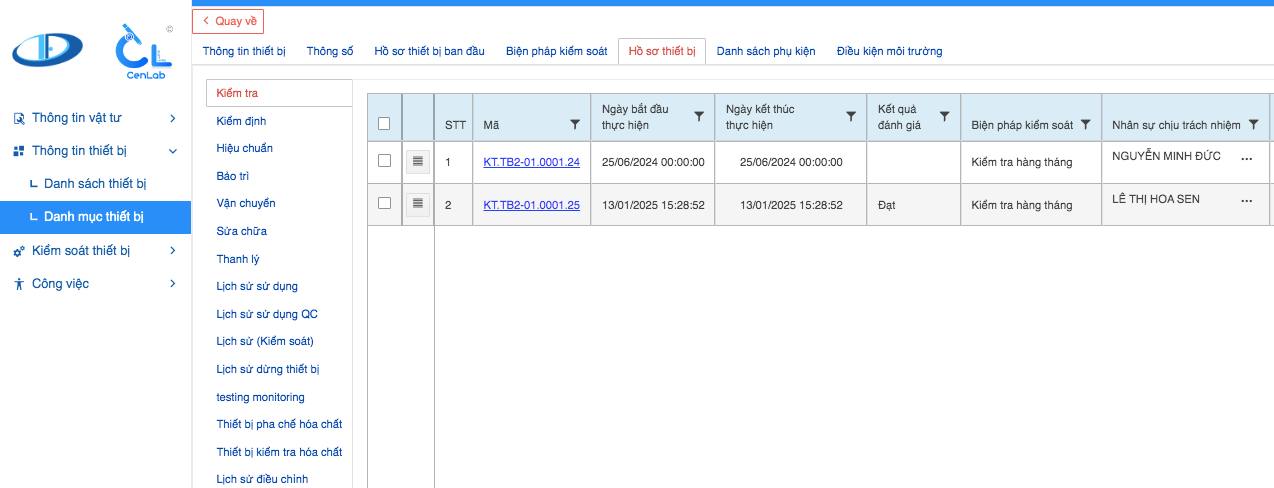Tick the select-all checkbox in table header
The height and width of the screenshot is (488, 1274).
click(x=384, y=124)
